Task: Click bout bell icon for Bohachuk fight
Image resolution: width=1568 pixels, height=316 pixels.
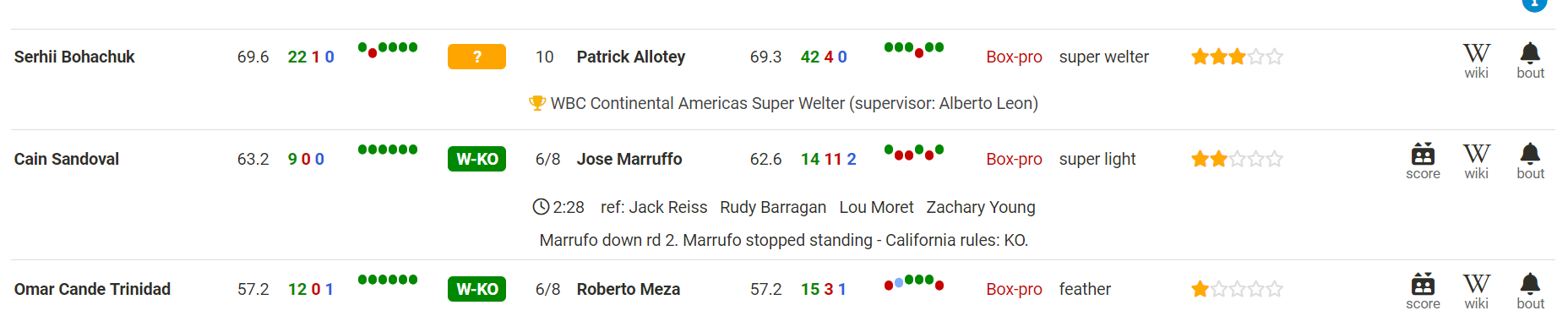Action: 1530,60
